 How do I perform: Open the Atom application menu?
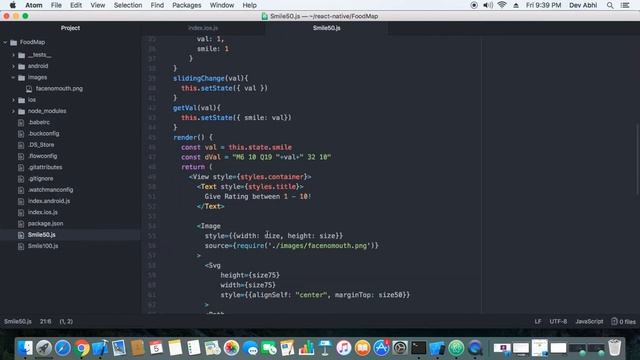coord(34,5)
